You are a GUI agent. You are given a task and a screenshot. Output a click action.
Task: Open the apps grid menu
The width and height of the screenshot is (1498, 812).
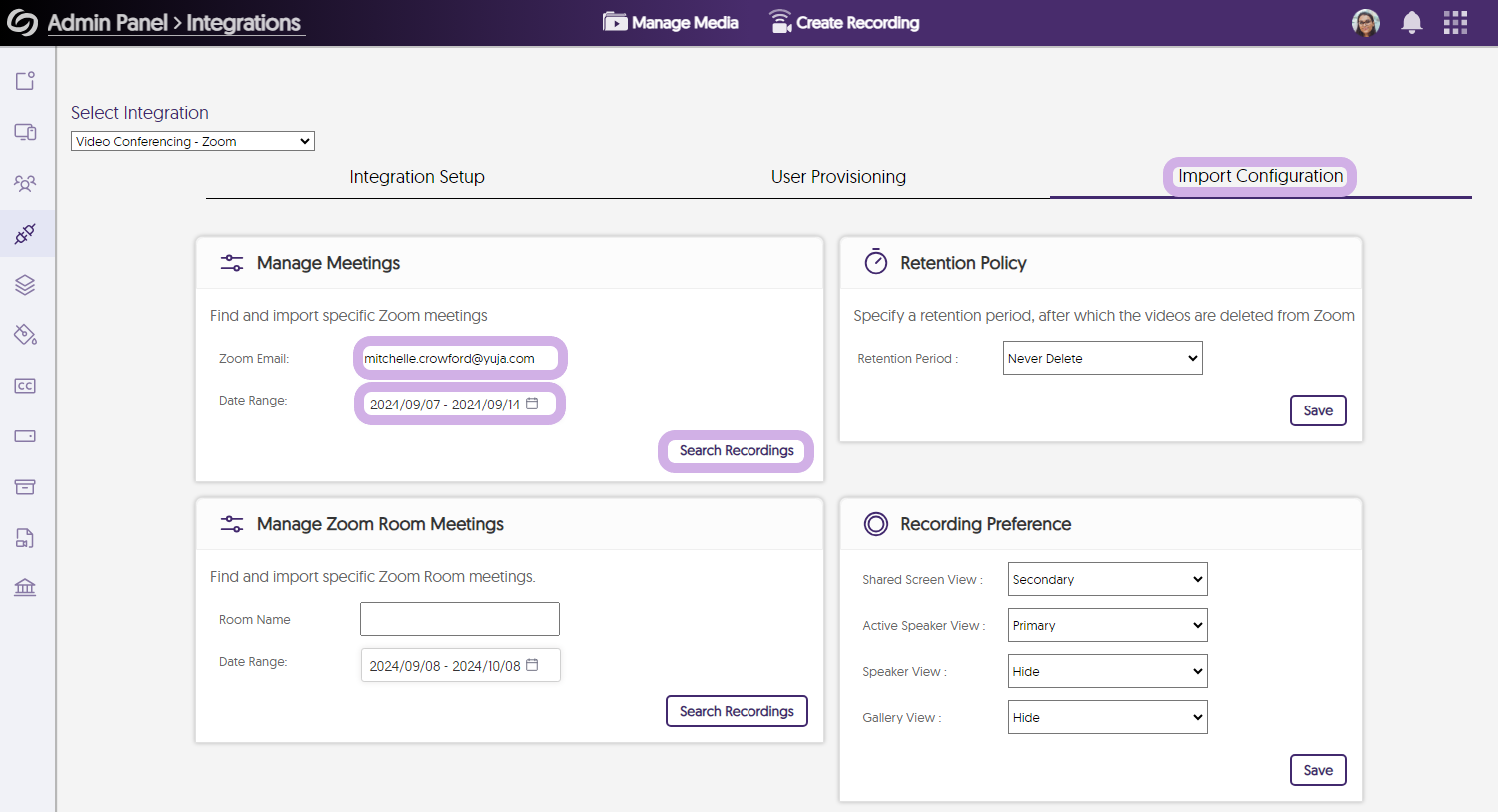click(x=1455, y=23)
